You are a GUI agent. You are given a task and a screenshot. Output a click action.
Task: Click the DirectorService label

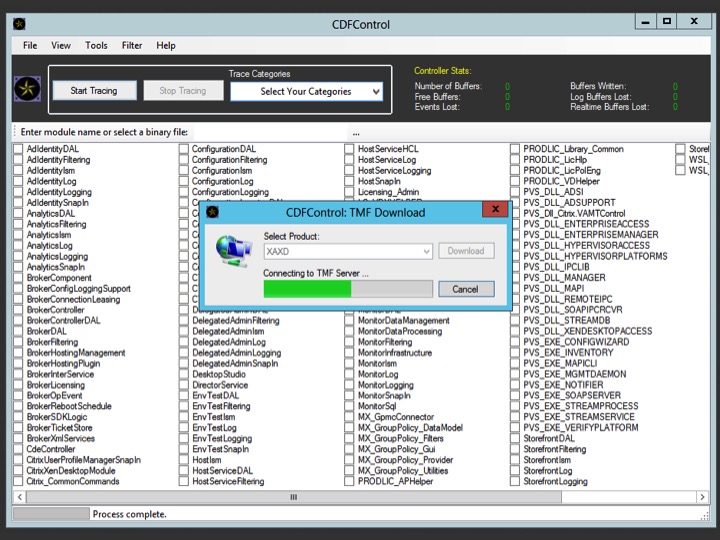click(x=220, y=385)
